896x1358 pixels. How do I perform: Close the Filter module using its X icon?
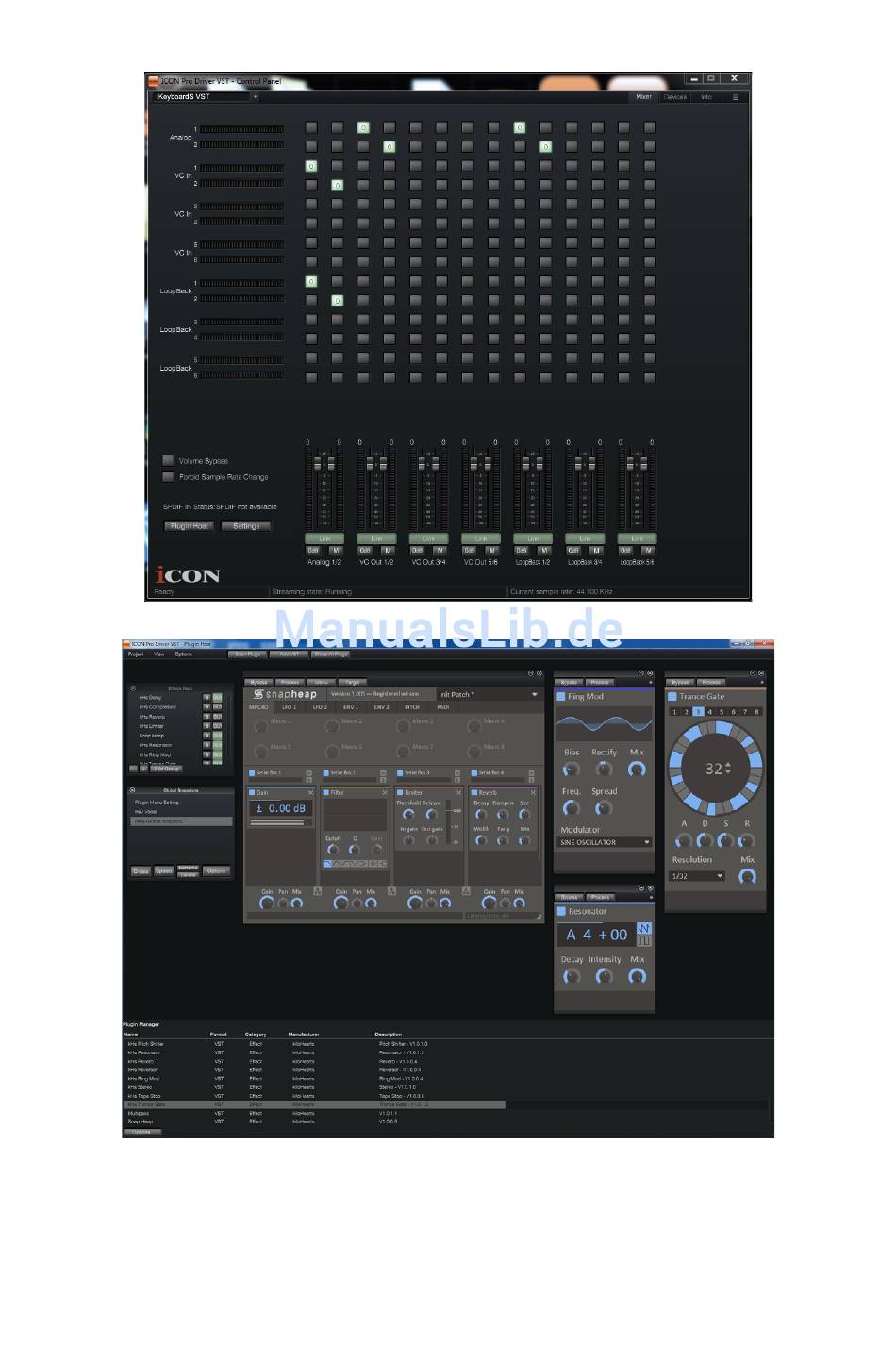384,793
